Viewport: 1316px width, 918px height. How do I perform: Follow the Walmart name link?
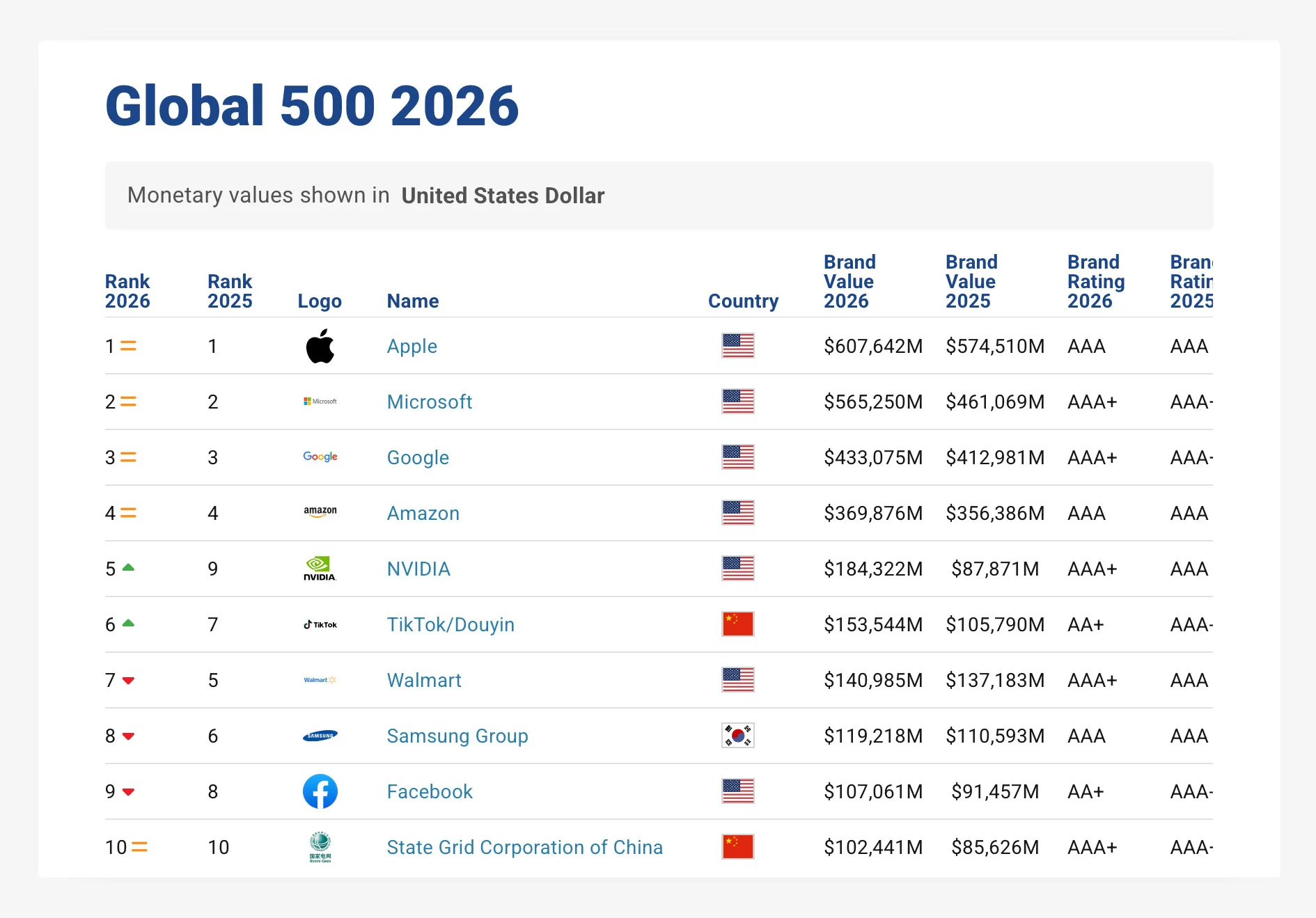423,680
